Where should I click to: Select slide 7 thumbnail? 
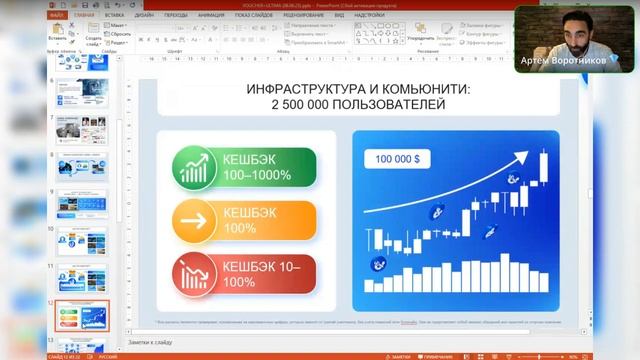point(82,130)
